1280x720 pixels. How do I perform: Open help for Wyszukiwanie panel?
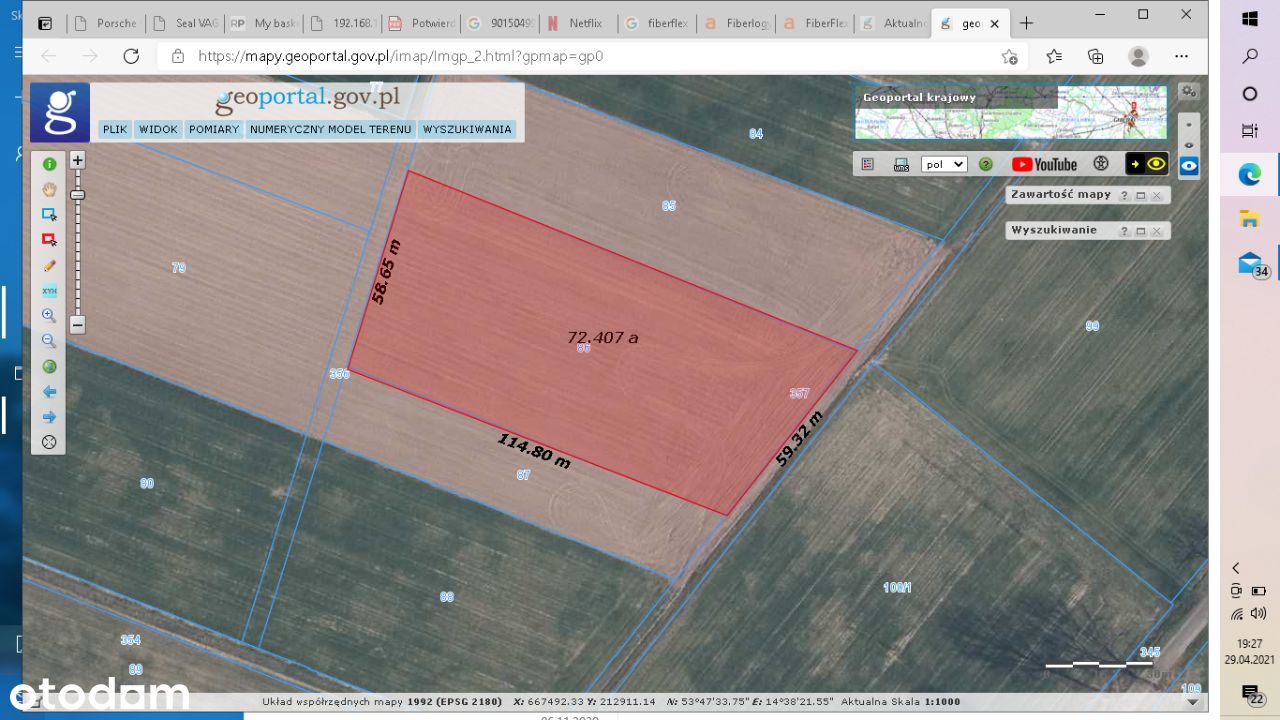tap(1124, 231)
